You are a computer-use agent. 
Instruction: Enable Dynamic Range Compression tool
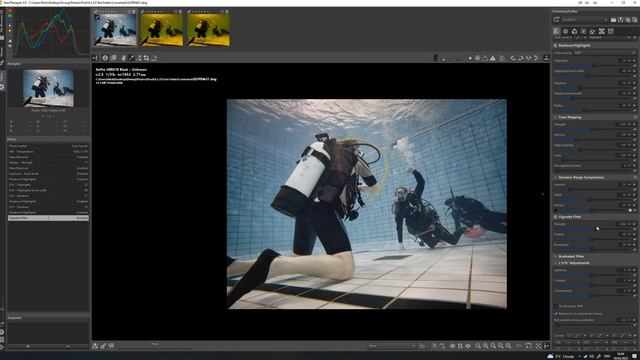(556, 178)
